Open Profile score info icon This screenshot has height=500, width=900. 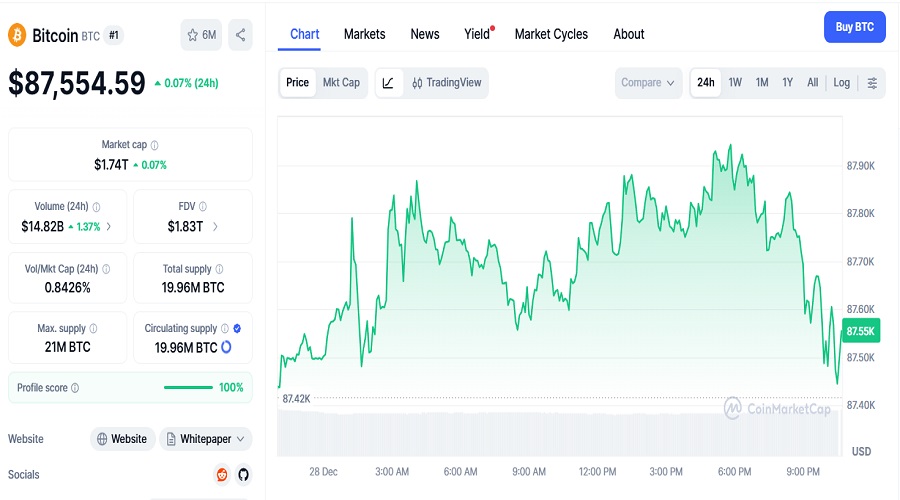pyautogui.click(x=75, y=388)
